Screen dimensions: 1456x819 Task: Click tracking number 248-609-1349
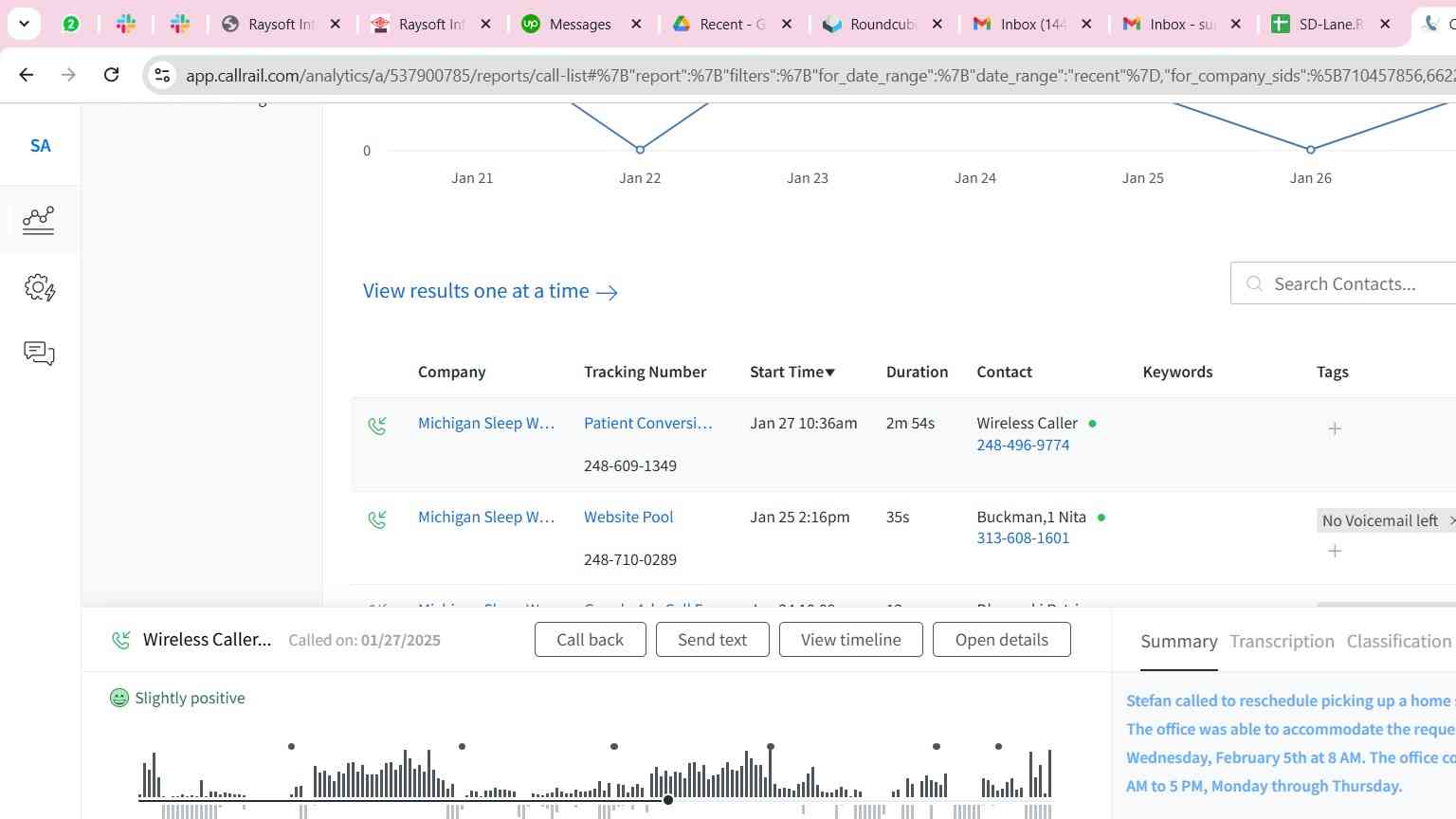[x=630, y=465]
